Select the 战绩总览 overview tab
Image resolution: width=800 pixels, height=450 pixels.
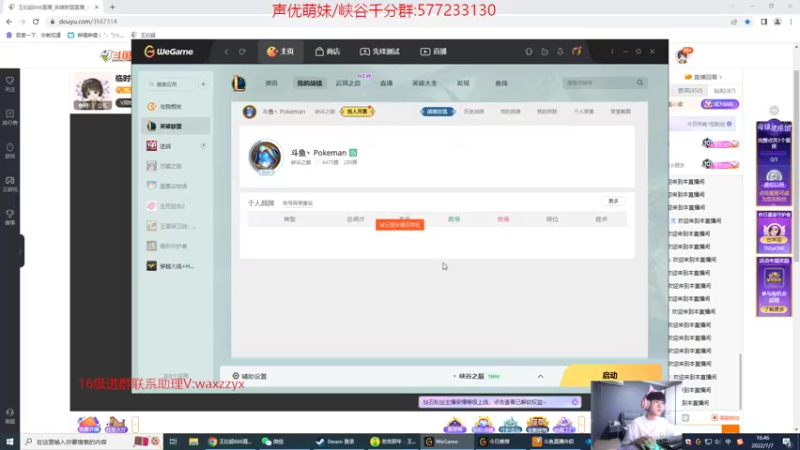point(437,111)
